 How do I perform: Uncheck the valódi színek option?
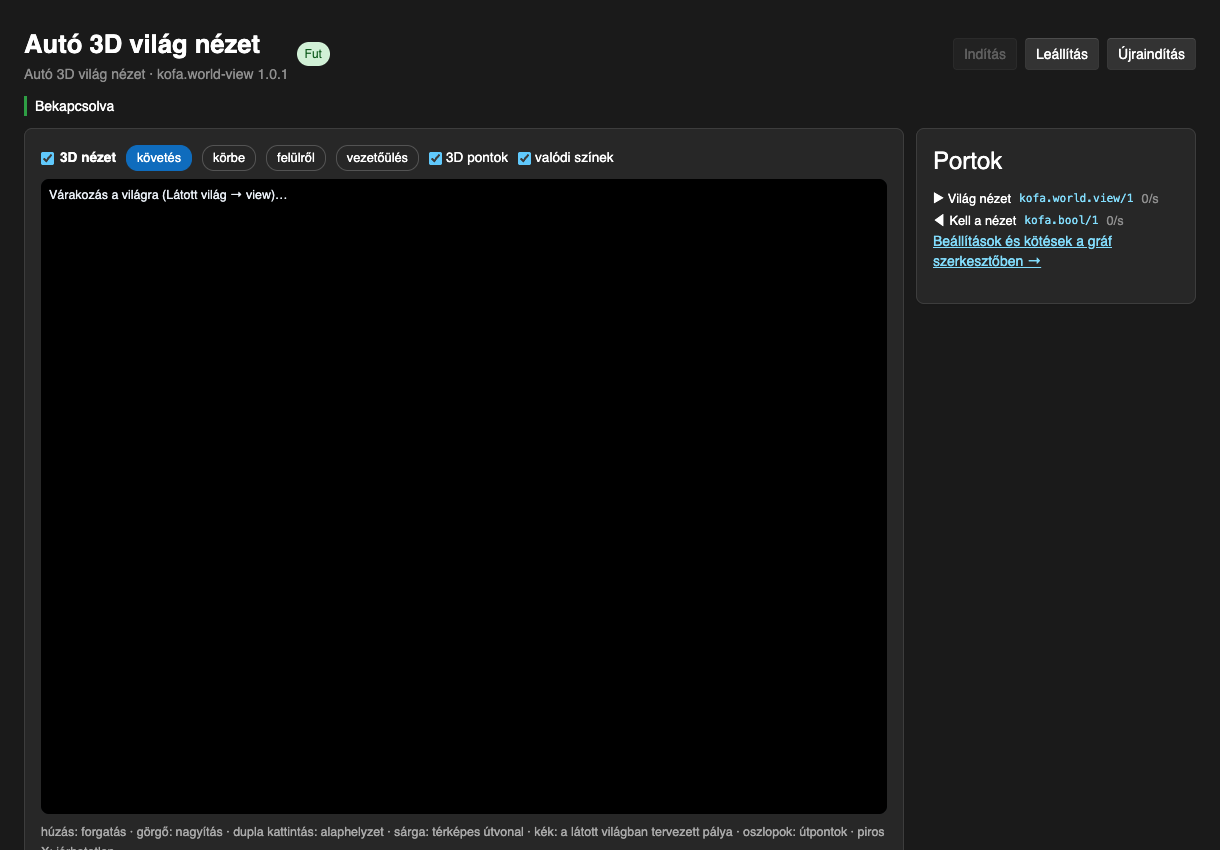coord(524,158)
